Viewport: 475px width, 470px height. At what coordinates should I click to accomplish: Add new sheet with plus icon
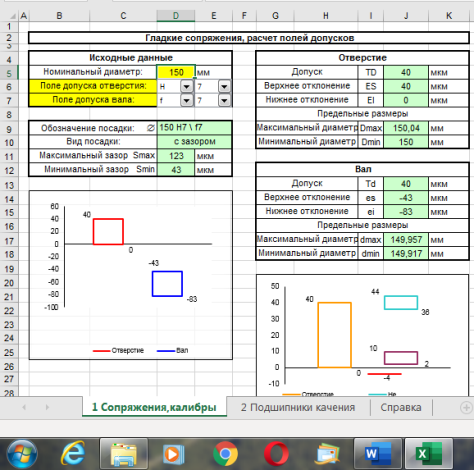point(466,407)
